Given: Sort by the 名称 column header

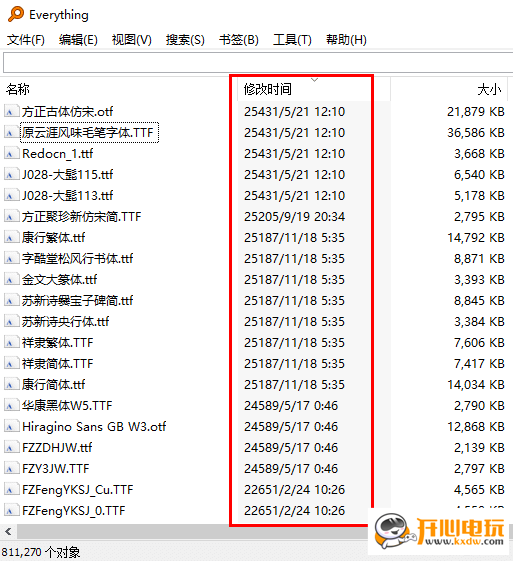Looking at the screenshot, I should point(18,89).
